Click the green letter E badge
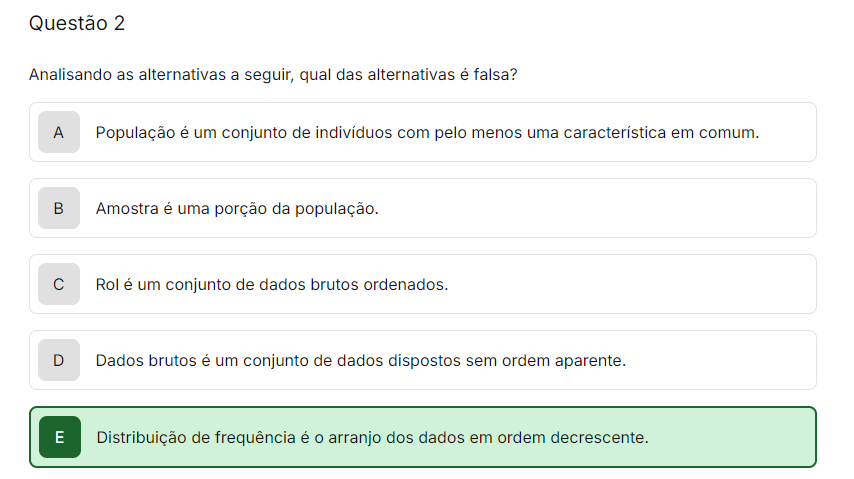The height and width of the screenshot is (479, 854). point(59,437)
